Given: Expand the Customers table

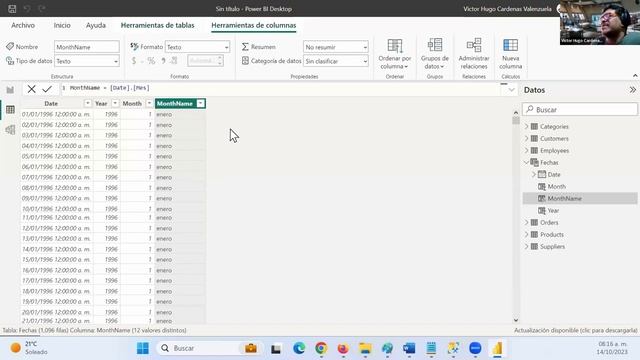Looking at the screenshot, I should [527, 138].
